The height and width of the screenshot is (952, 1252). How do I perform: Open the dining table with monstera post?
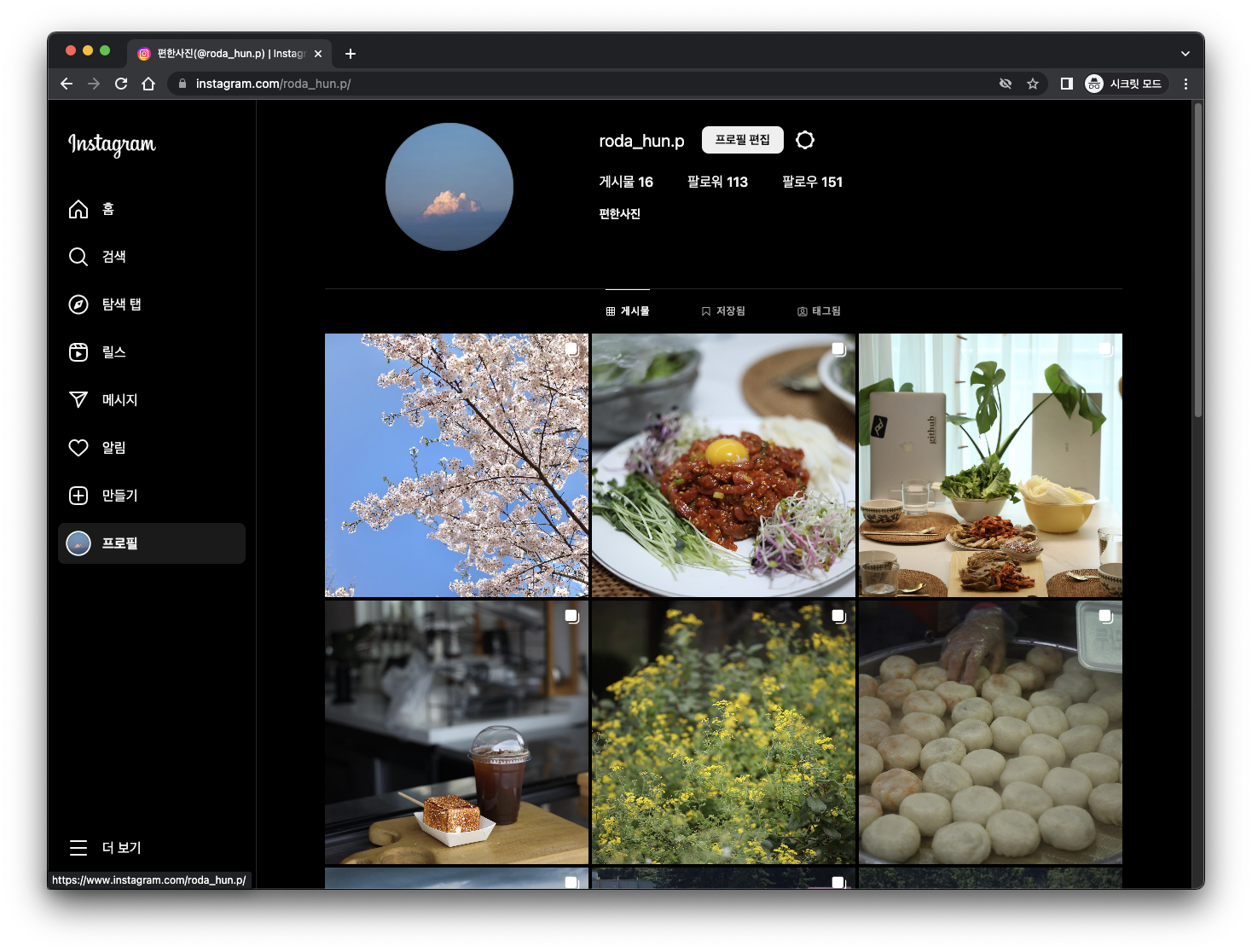click(x=990, y=465)
